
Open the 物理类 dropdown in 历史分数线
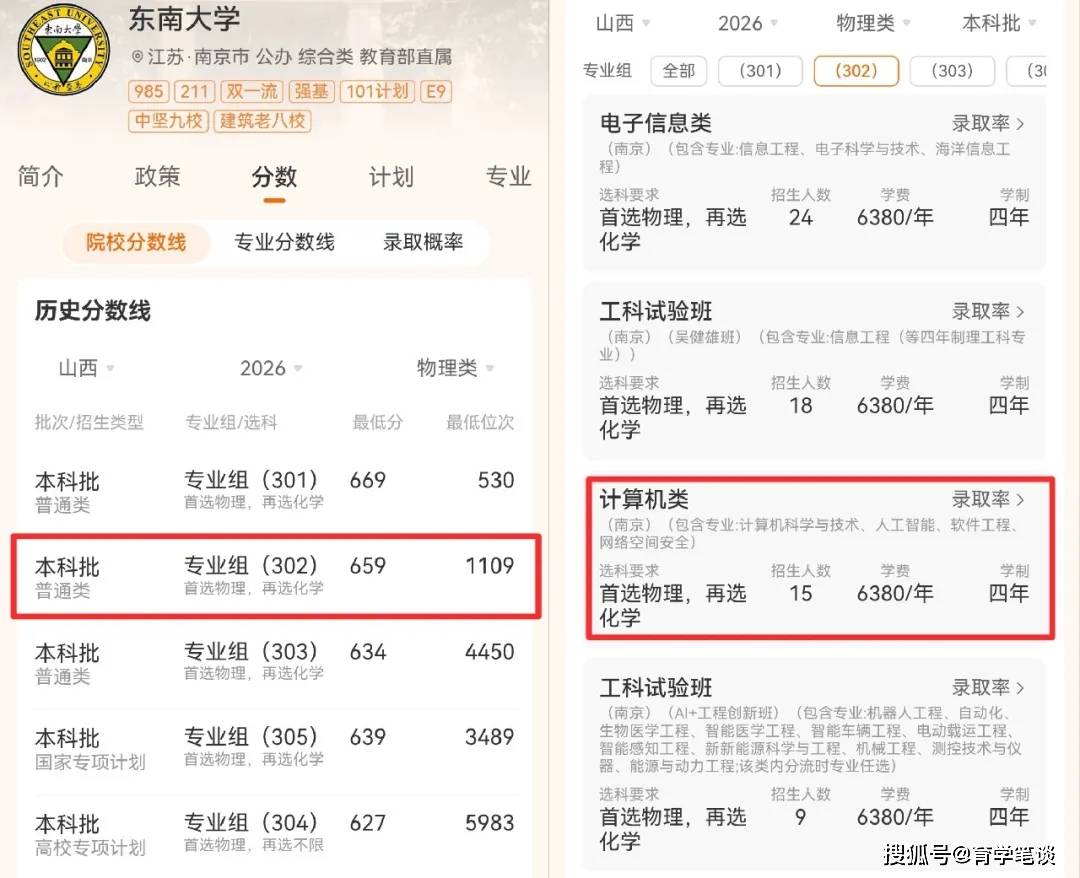(x=455, y=368)
